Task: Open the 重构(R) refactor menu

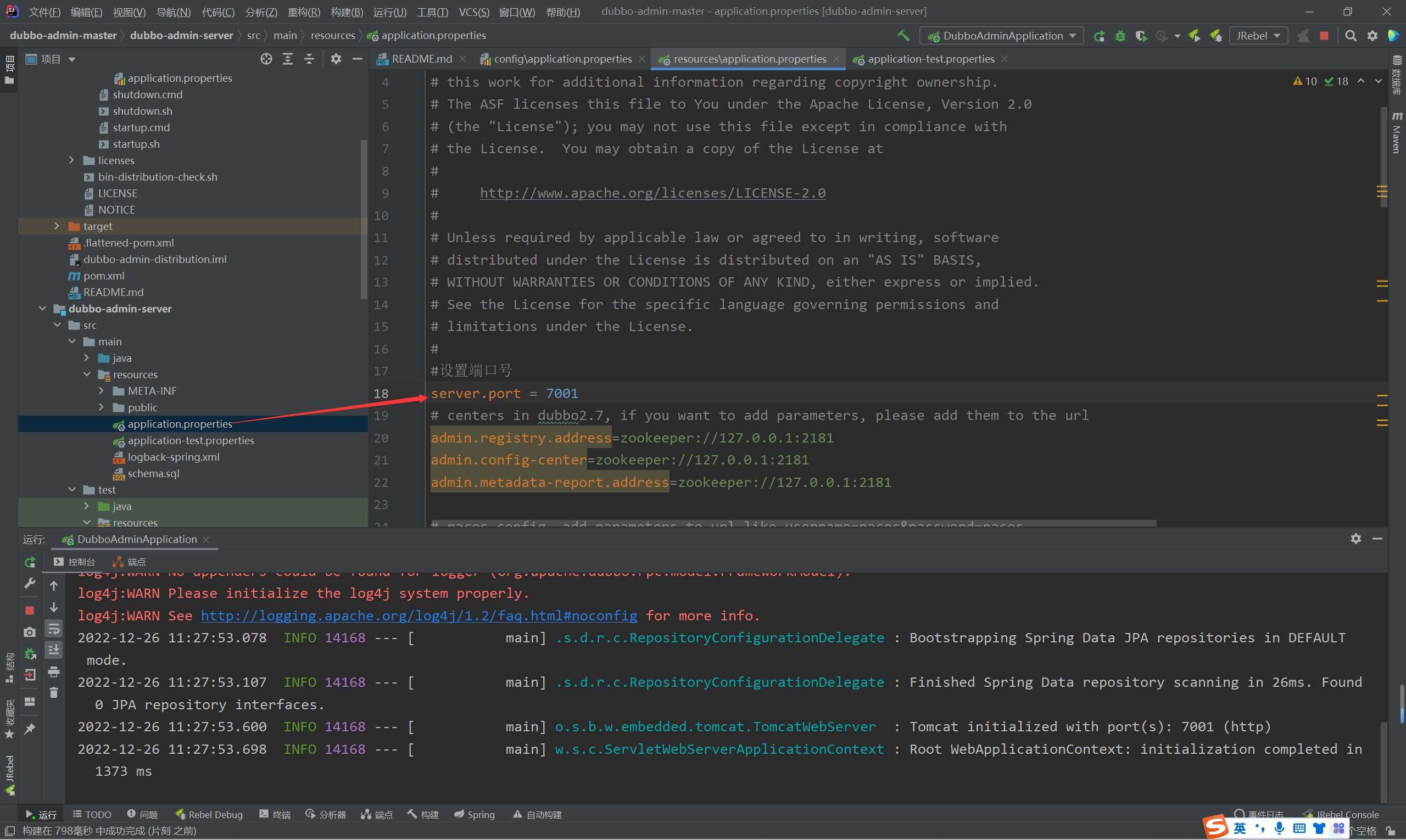Action: 304,12
